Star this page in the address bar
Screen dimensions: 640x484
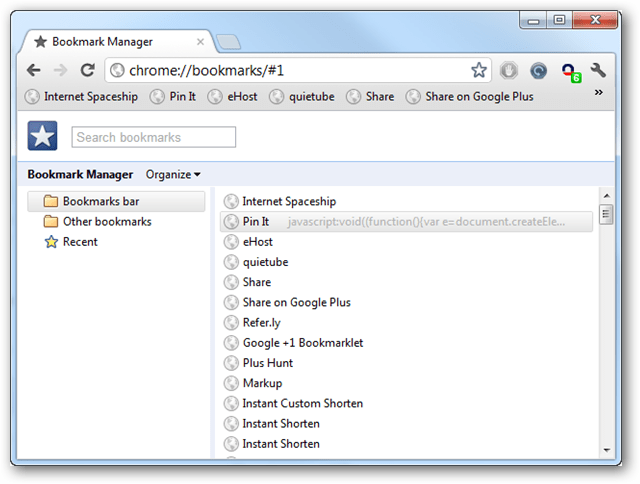(x=479, y=70)
